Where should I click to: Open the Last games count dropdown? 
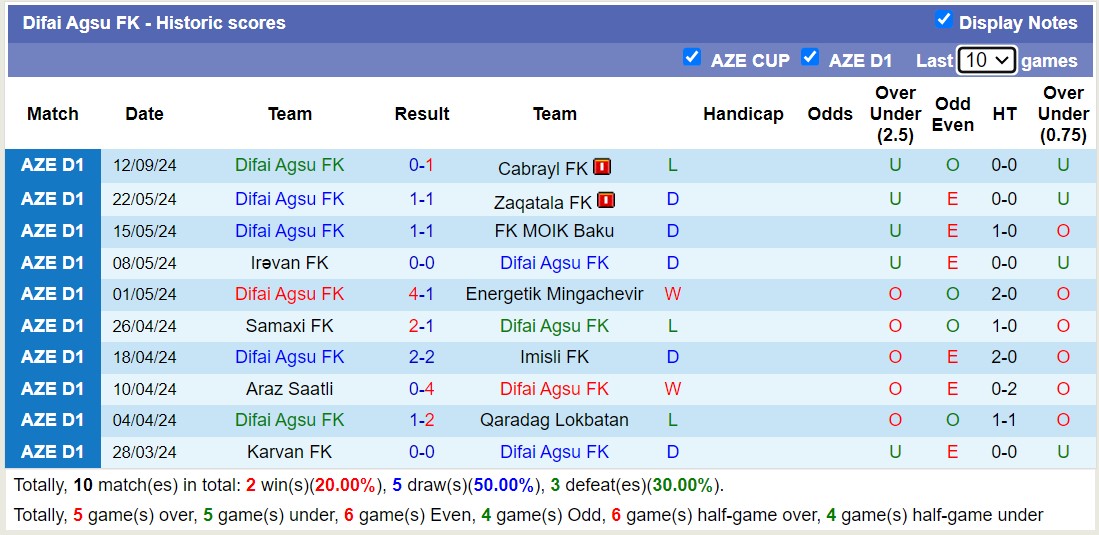(986, 60)
